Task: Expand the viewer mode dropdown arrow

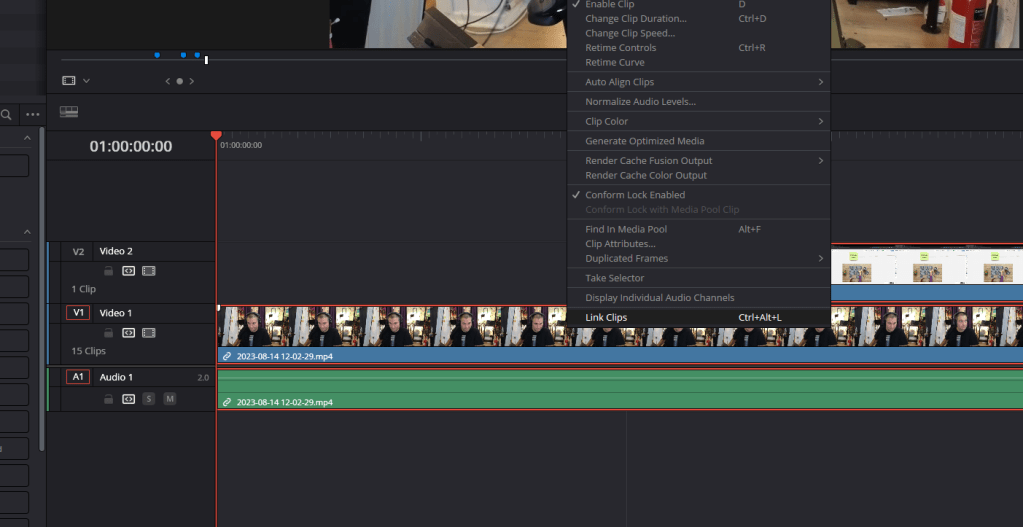Action: (86, 81)
